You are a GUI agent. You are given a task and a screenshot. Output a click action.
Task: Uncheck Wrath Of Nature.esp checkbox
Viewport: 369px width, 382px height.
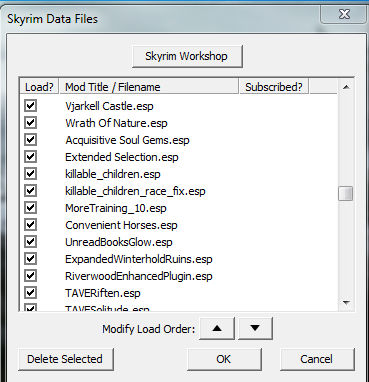click(x=31, y=123)
